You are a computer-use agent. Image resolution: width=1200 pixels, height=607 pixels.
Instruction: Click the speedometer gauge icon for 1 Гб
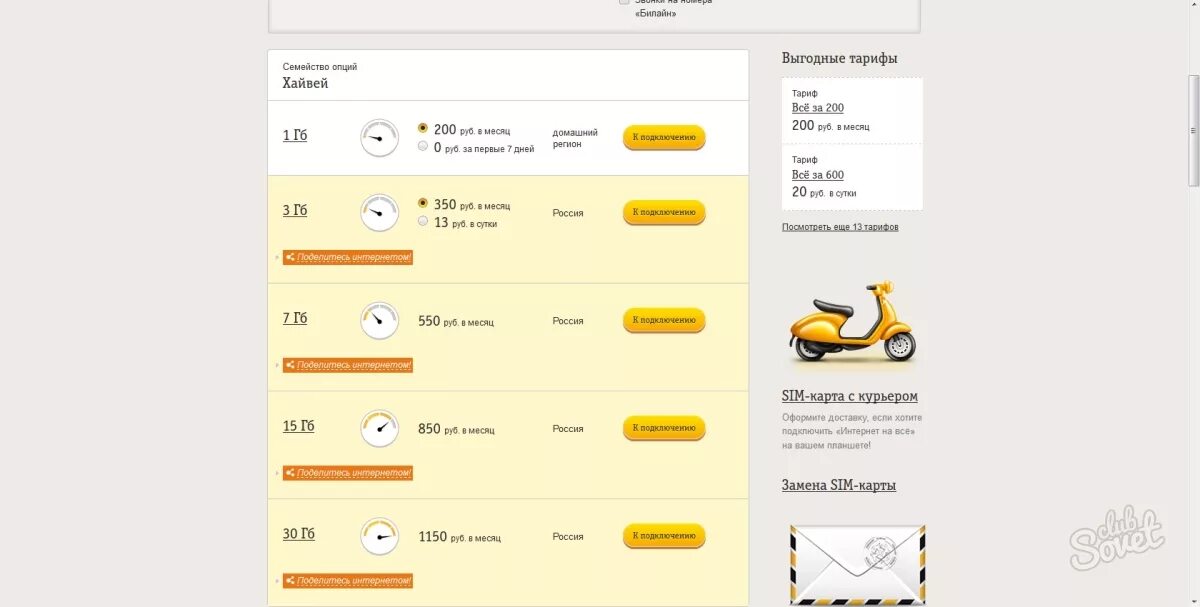click(379, 138)
